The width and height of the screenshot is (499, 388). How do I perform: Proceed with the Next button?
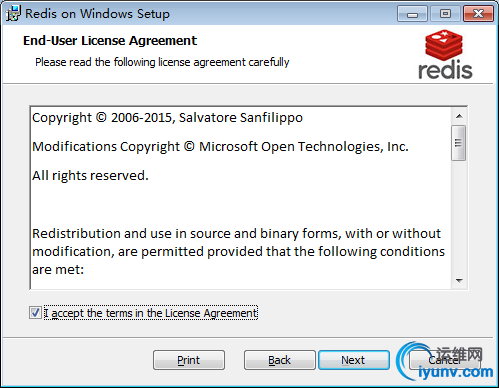pos(354,360)
